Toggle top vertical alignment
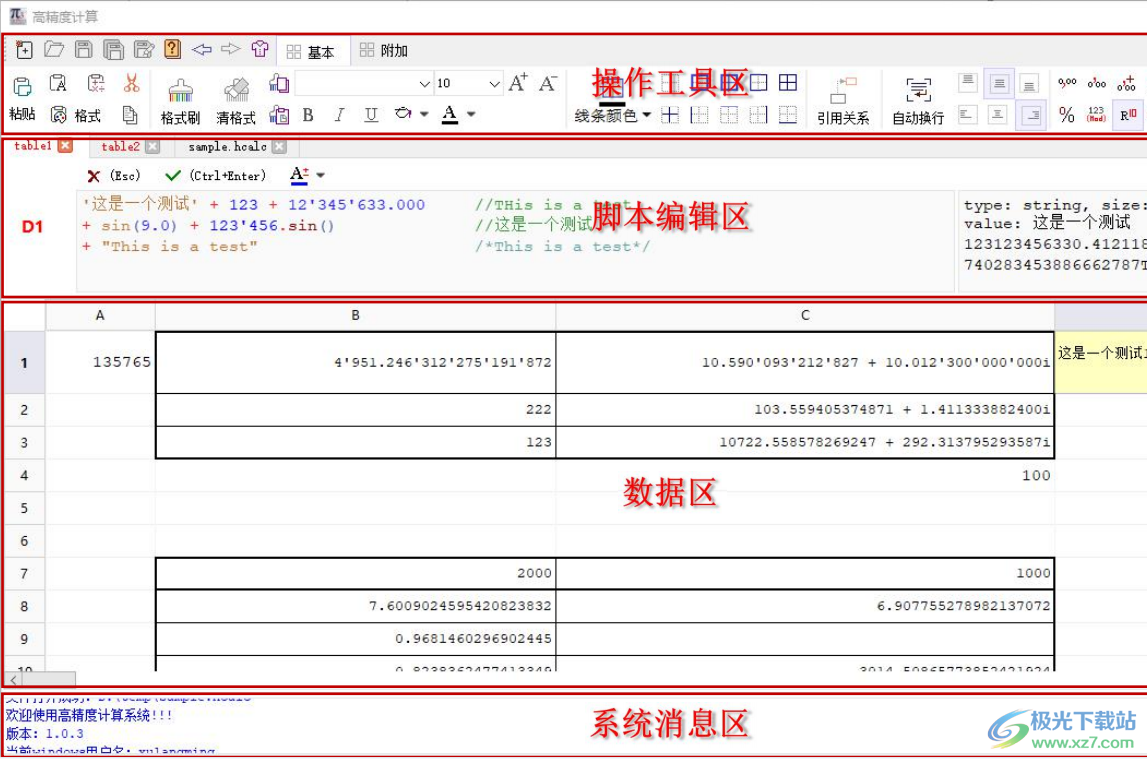1147x759 pixels. coord(968,83)
